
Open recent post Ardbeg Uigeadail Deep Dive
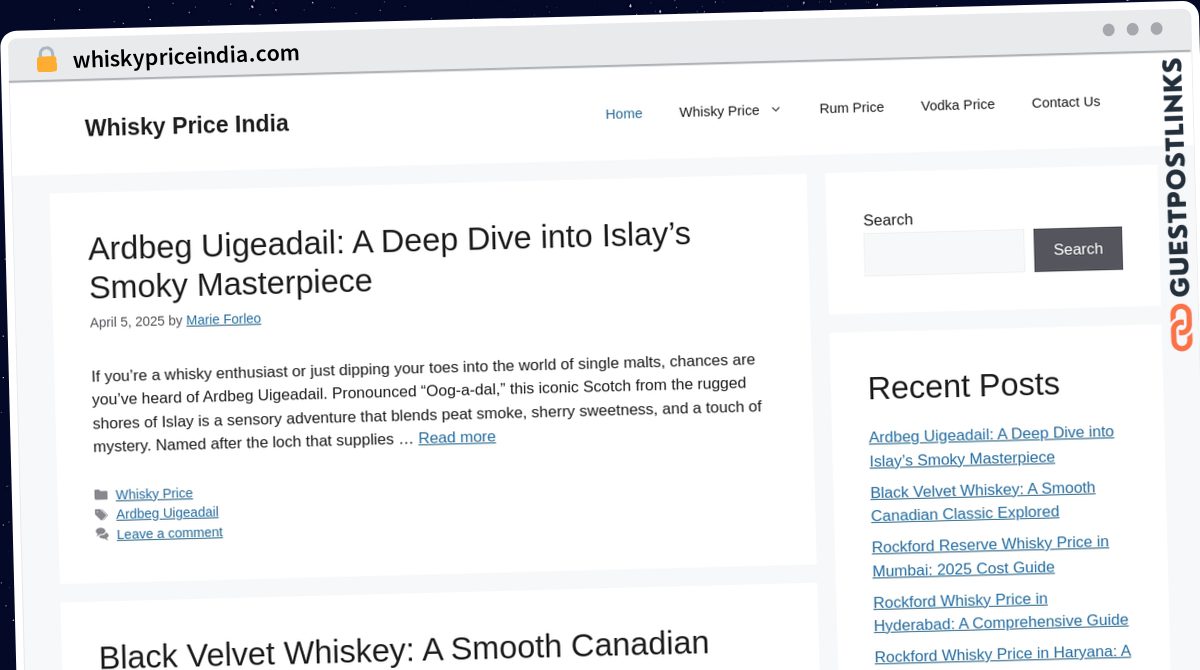tap(991, 446)
